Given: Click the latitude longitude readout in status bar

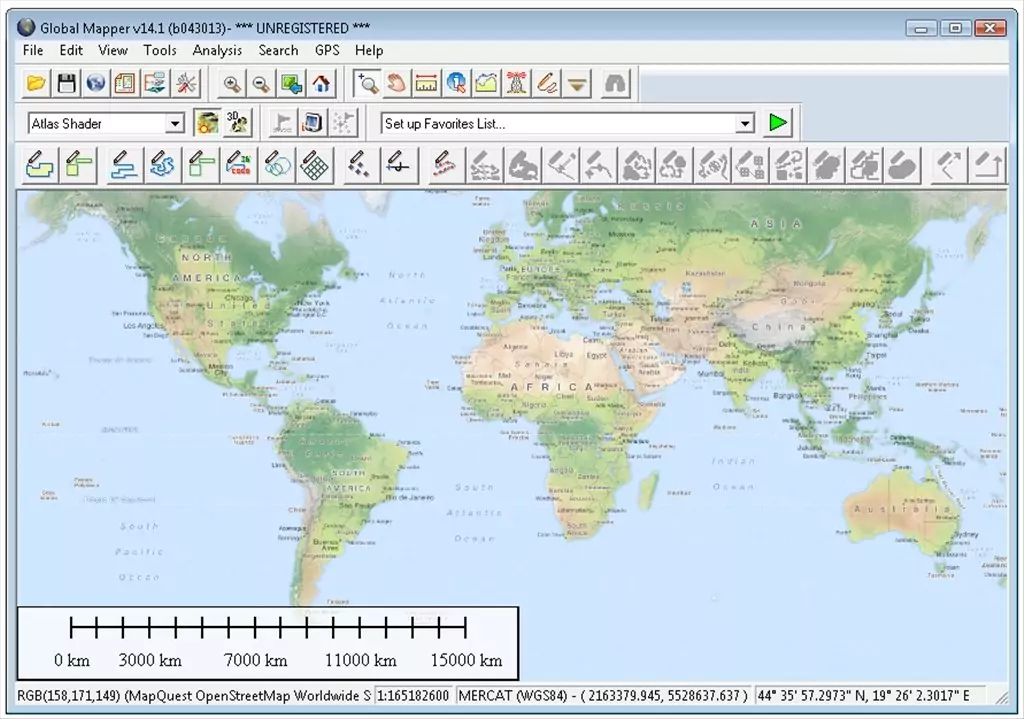Looking at the screenshot, I should point(863,695).
